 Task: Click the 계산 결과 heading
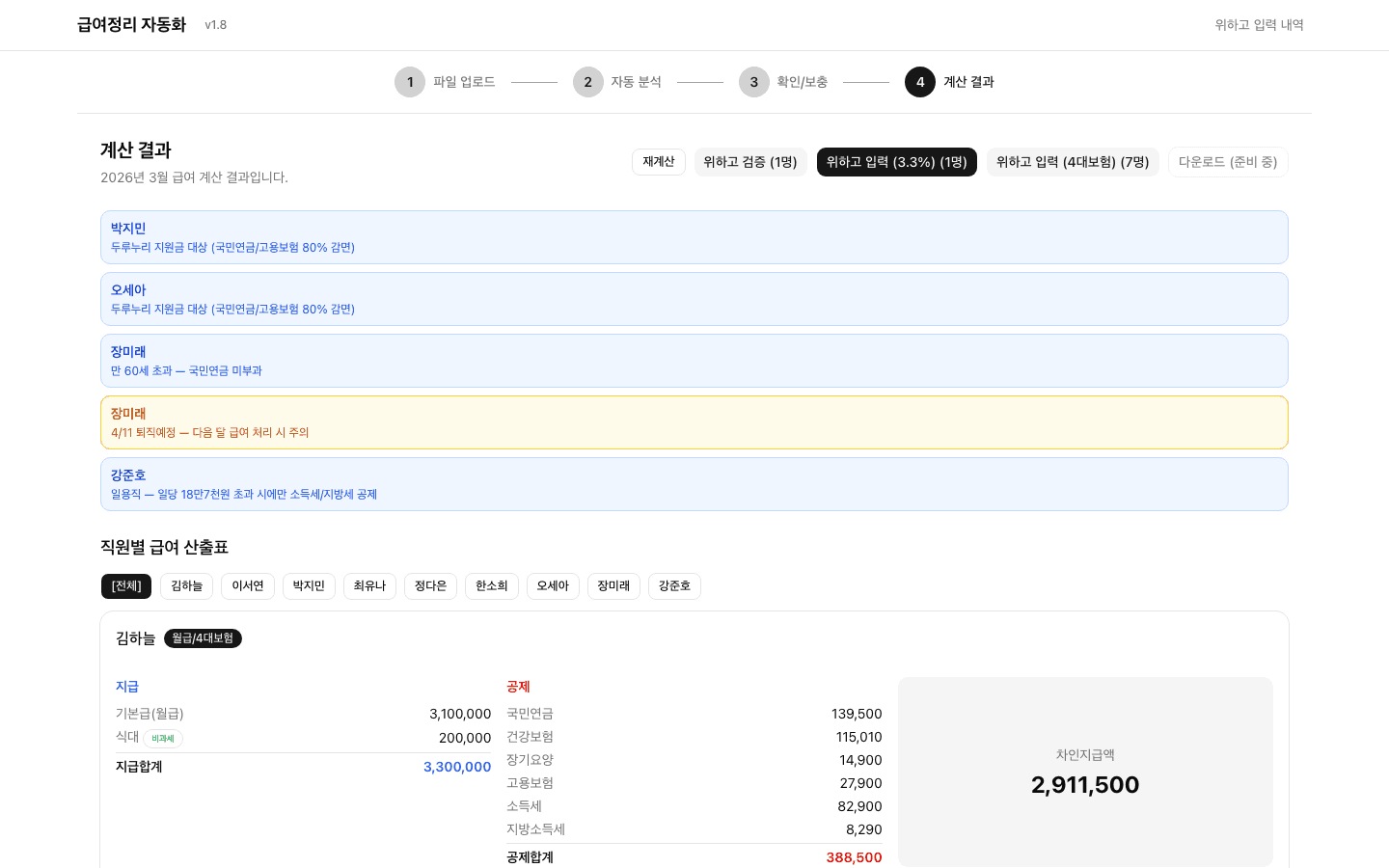coord(136,150)
